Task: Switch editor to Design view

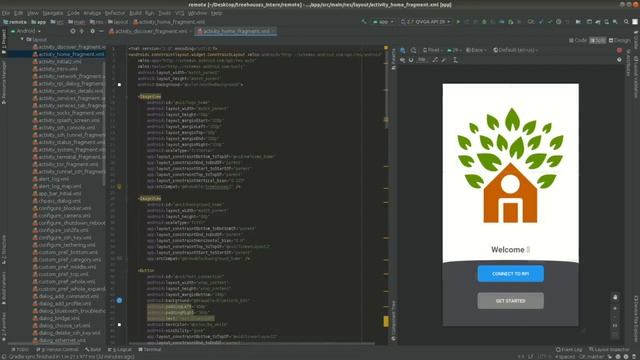Action: 619,40
